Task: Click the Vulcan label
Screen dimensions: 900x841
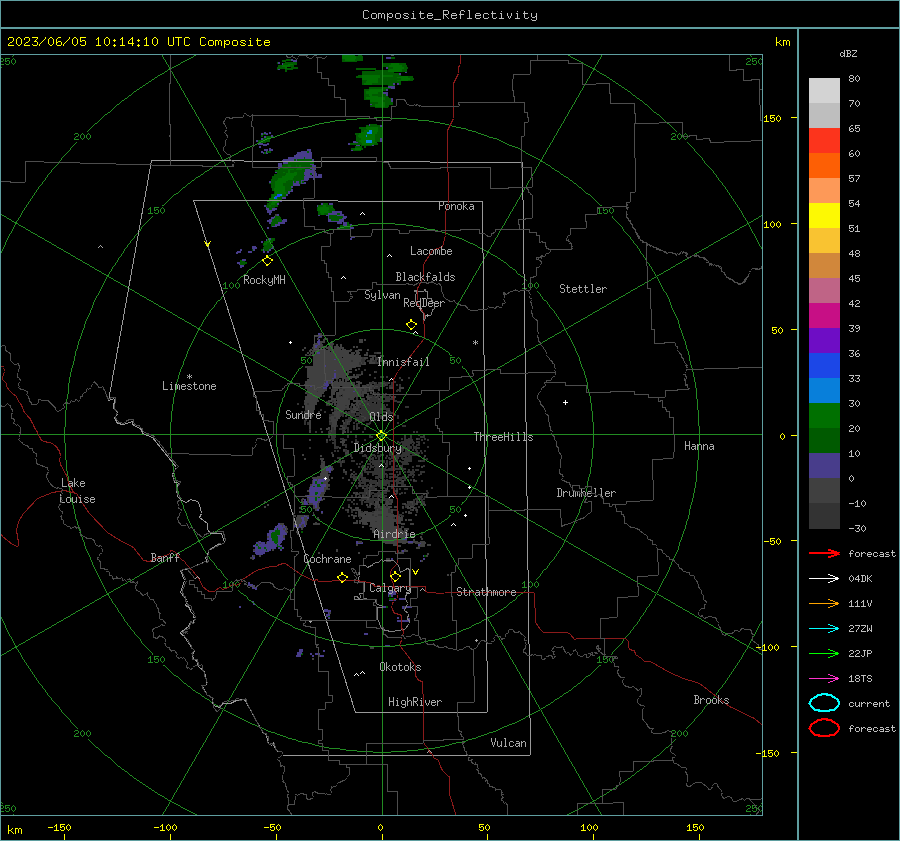Action: 508,743
